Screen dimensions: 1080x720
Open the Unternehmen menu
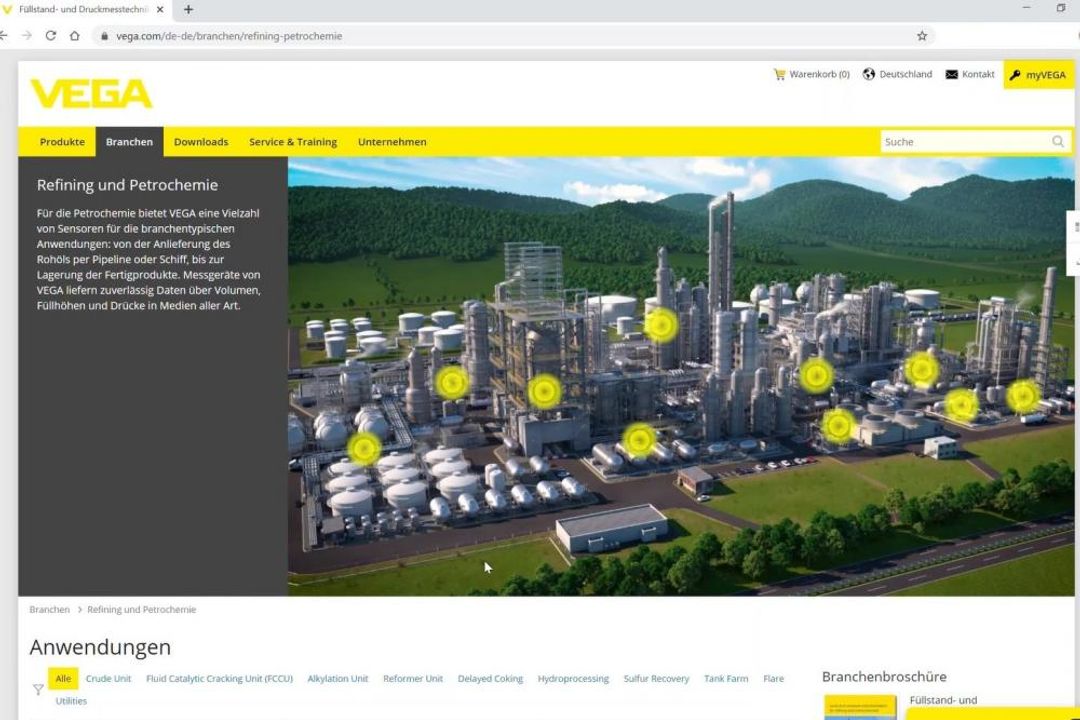392,142
